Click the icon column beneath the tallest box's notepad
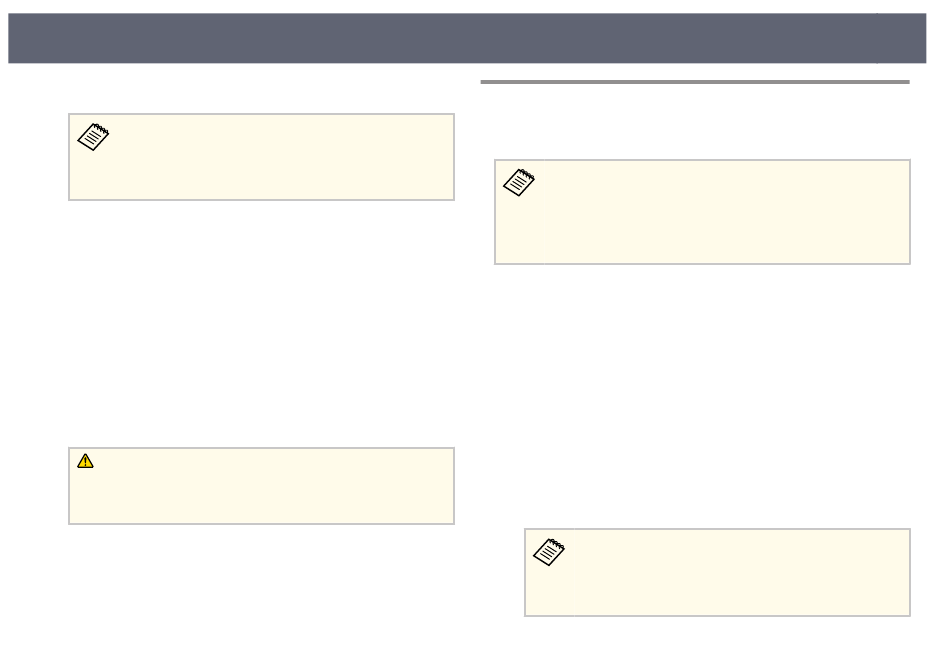Screen dimensions: 950x660 [519, 230]
